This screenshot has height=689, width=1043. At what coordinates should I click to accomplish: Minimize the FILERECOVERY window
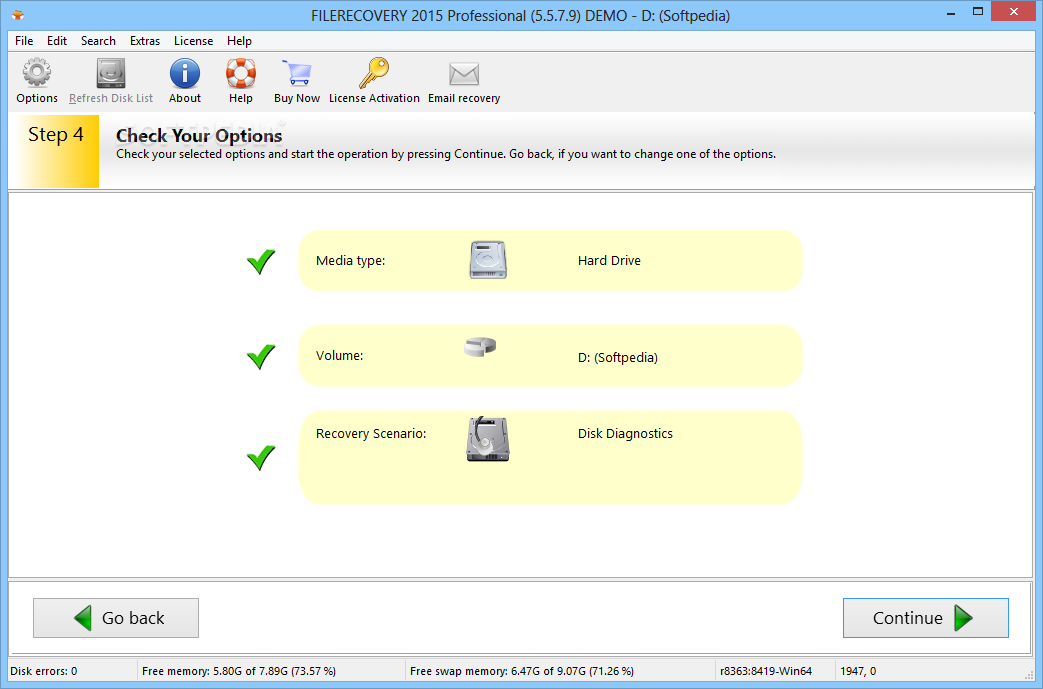(951, 12)
